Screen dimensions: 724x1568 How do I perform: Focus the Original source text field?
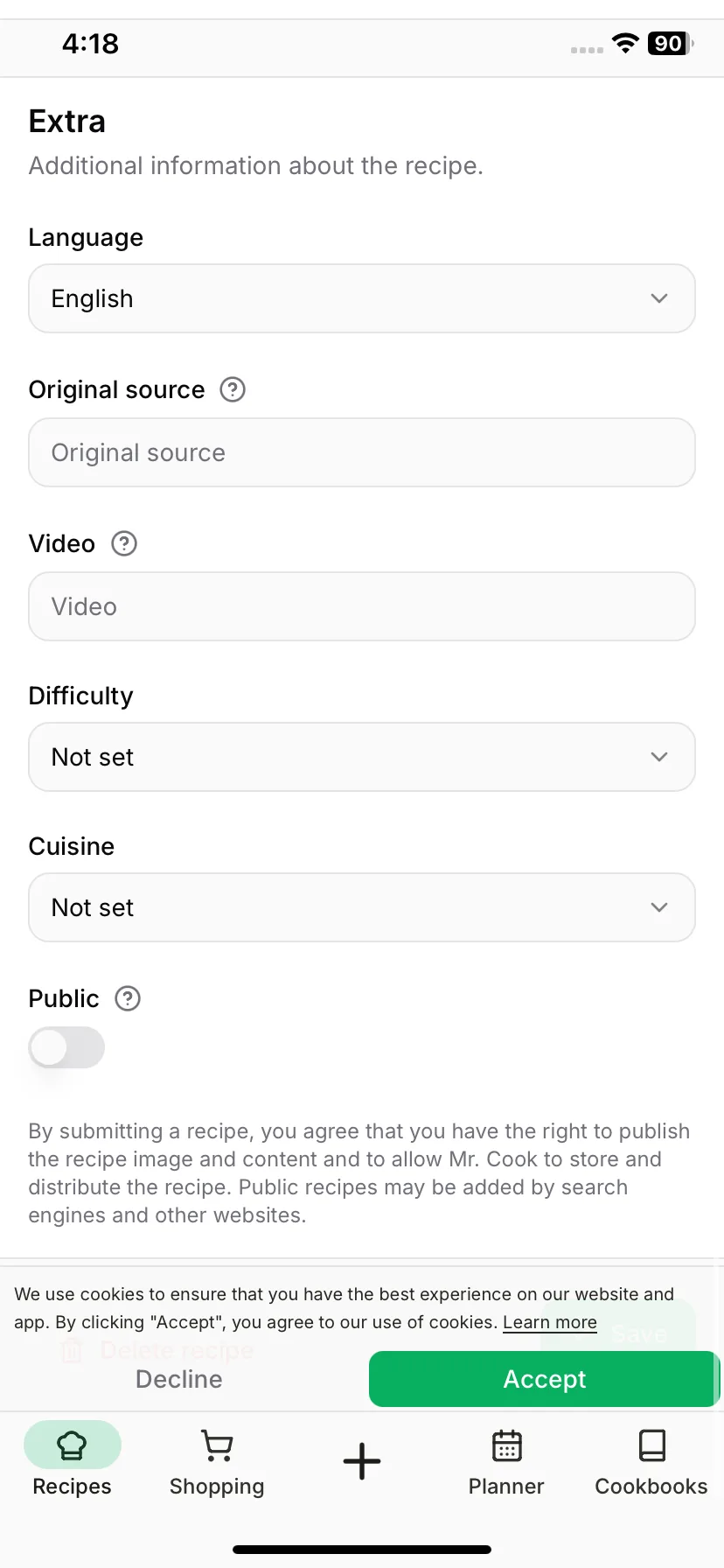[362, 452]
